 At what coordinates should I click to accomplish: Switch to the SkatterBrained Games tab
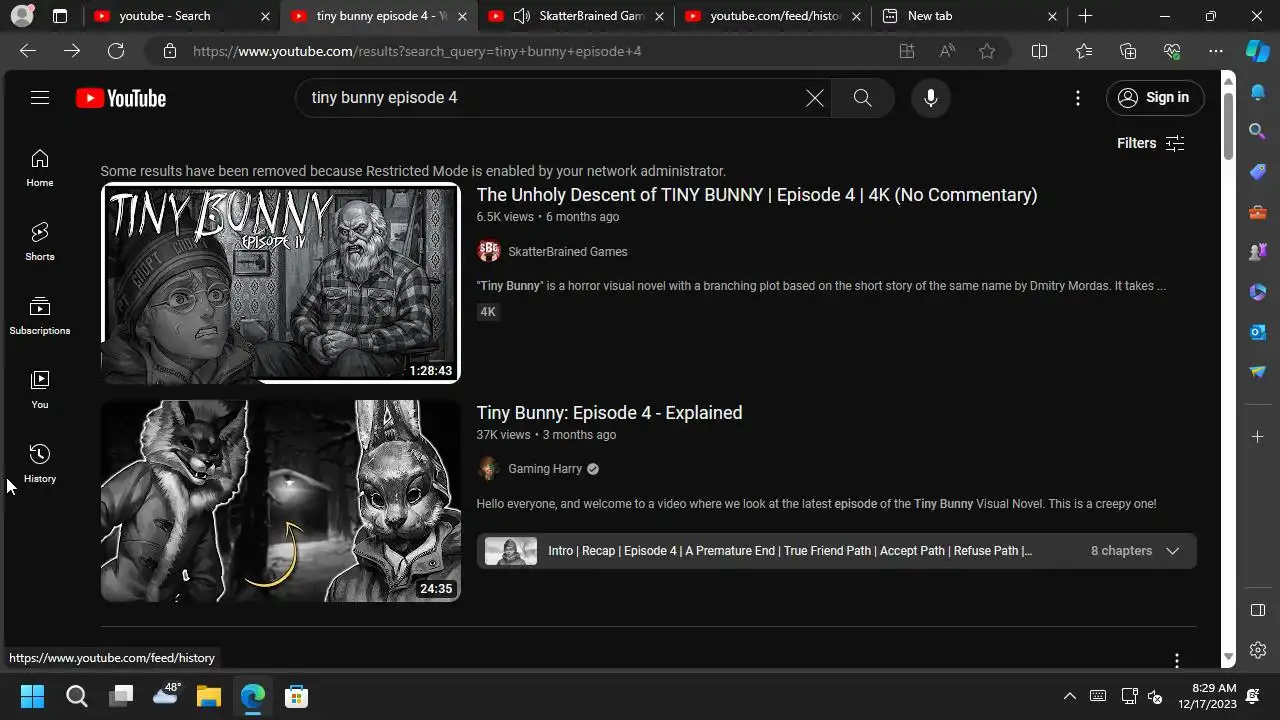coord(576,16)
